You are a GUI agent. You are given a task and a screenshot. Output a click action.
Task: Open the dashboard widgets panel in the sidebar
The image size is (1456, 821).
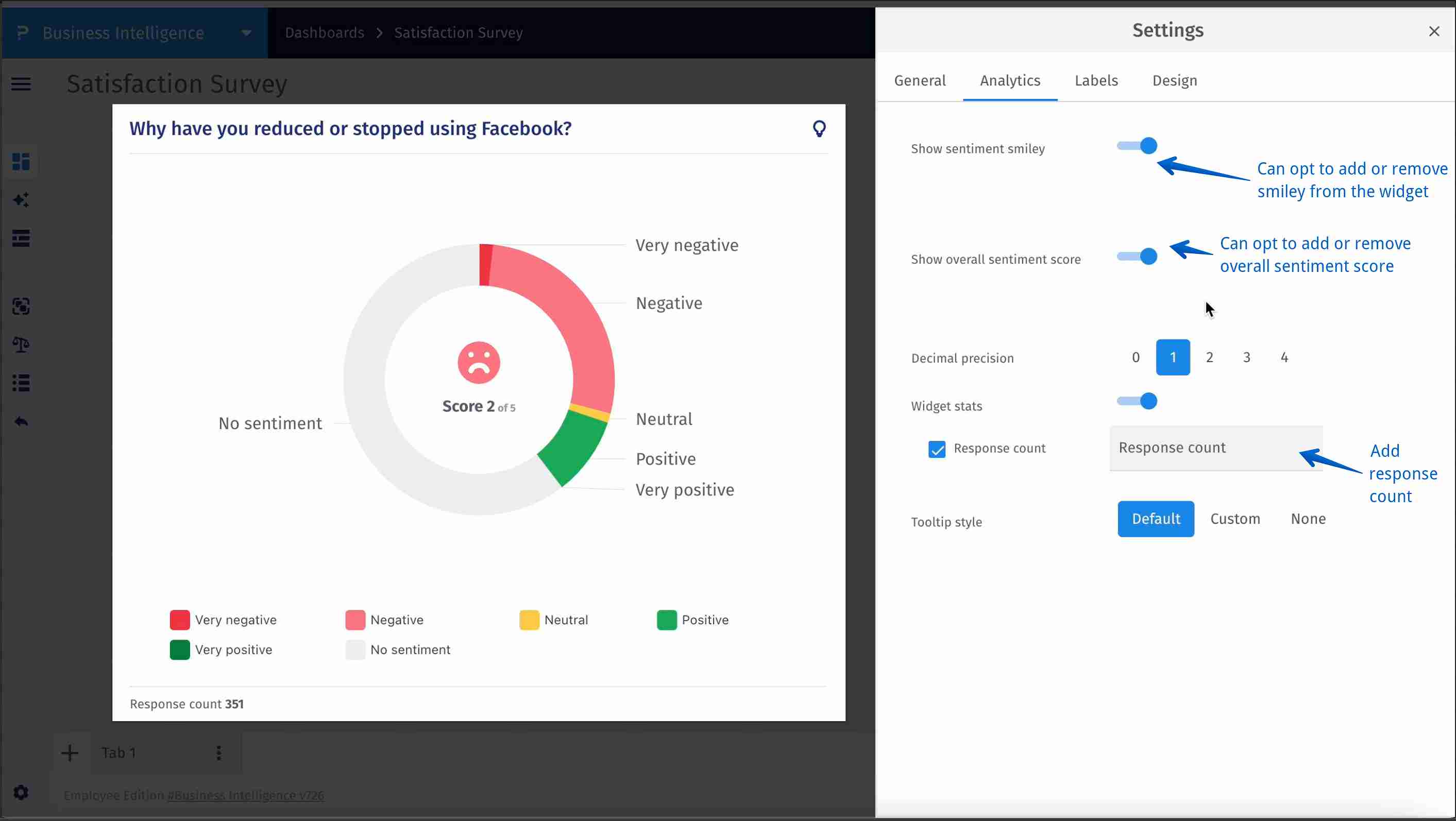click(21, 162)
